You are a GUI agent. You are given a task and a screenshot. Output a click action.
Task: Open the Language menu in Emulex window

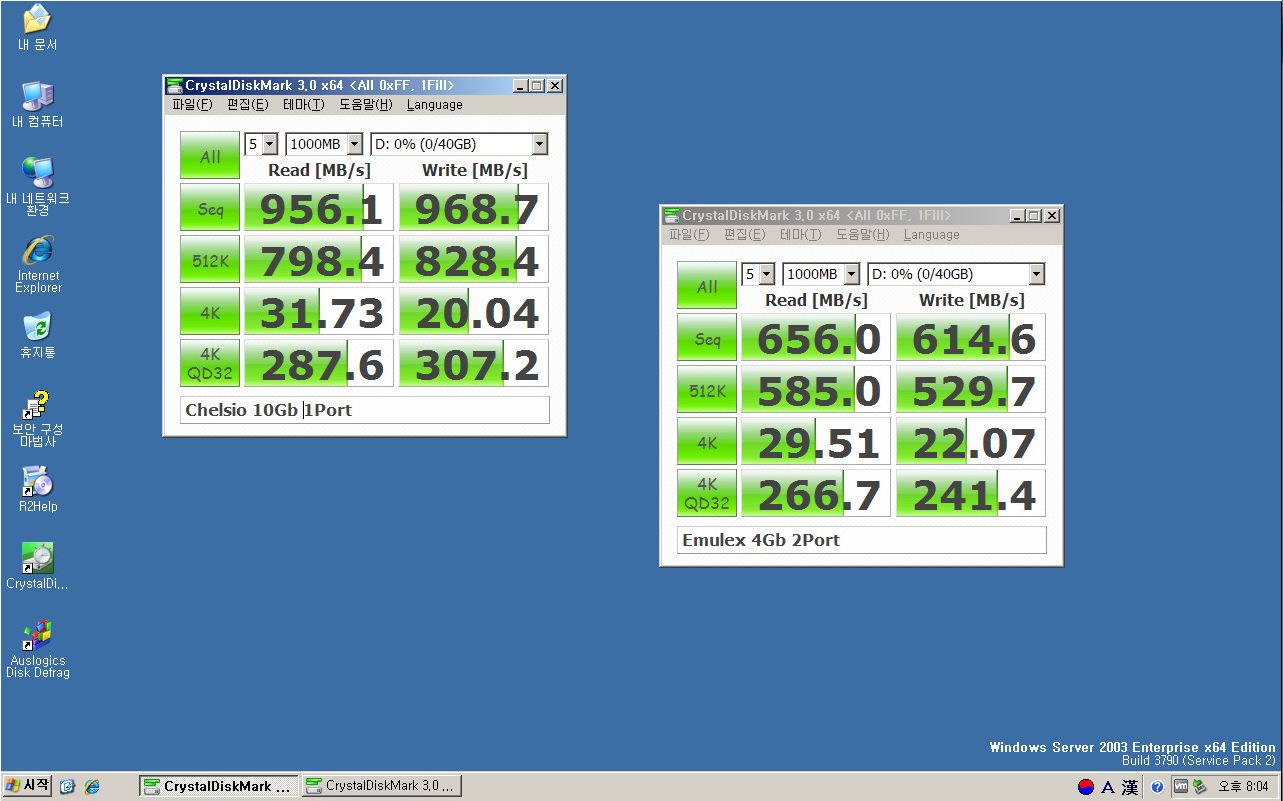tap(932, 234)
